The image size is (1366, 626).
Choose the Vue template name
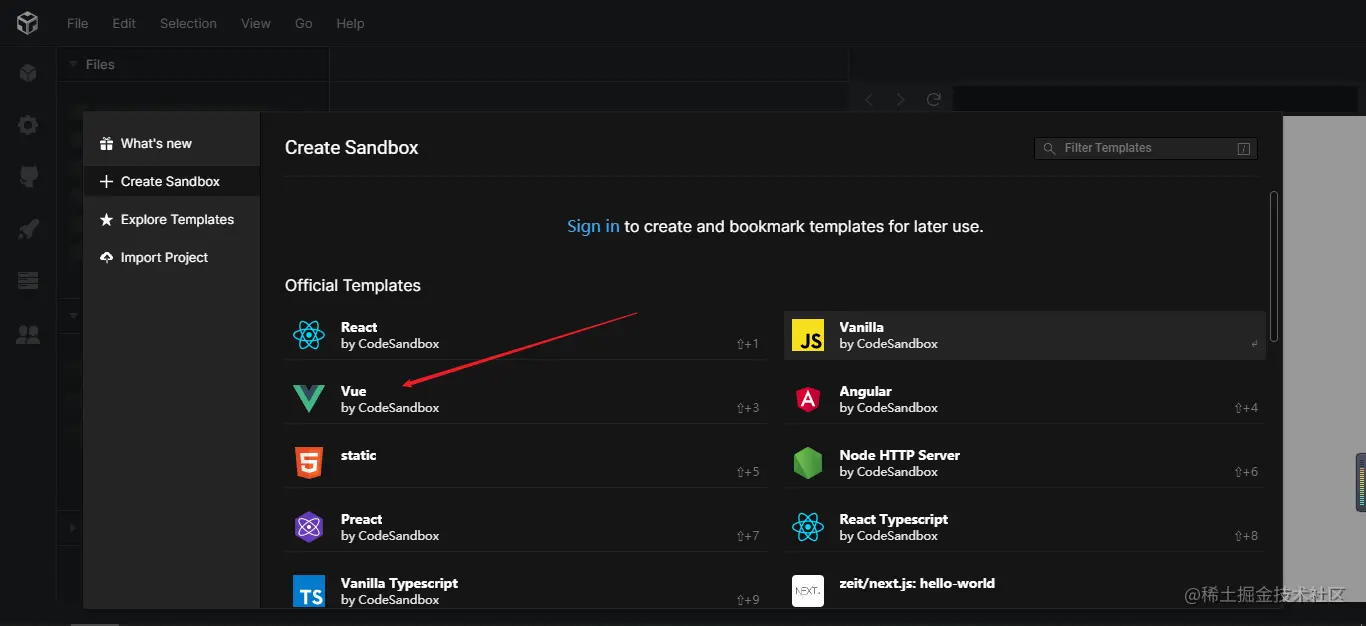tap(354, 391)
